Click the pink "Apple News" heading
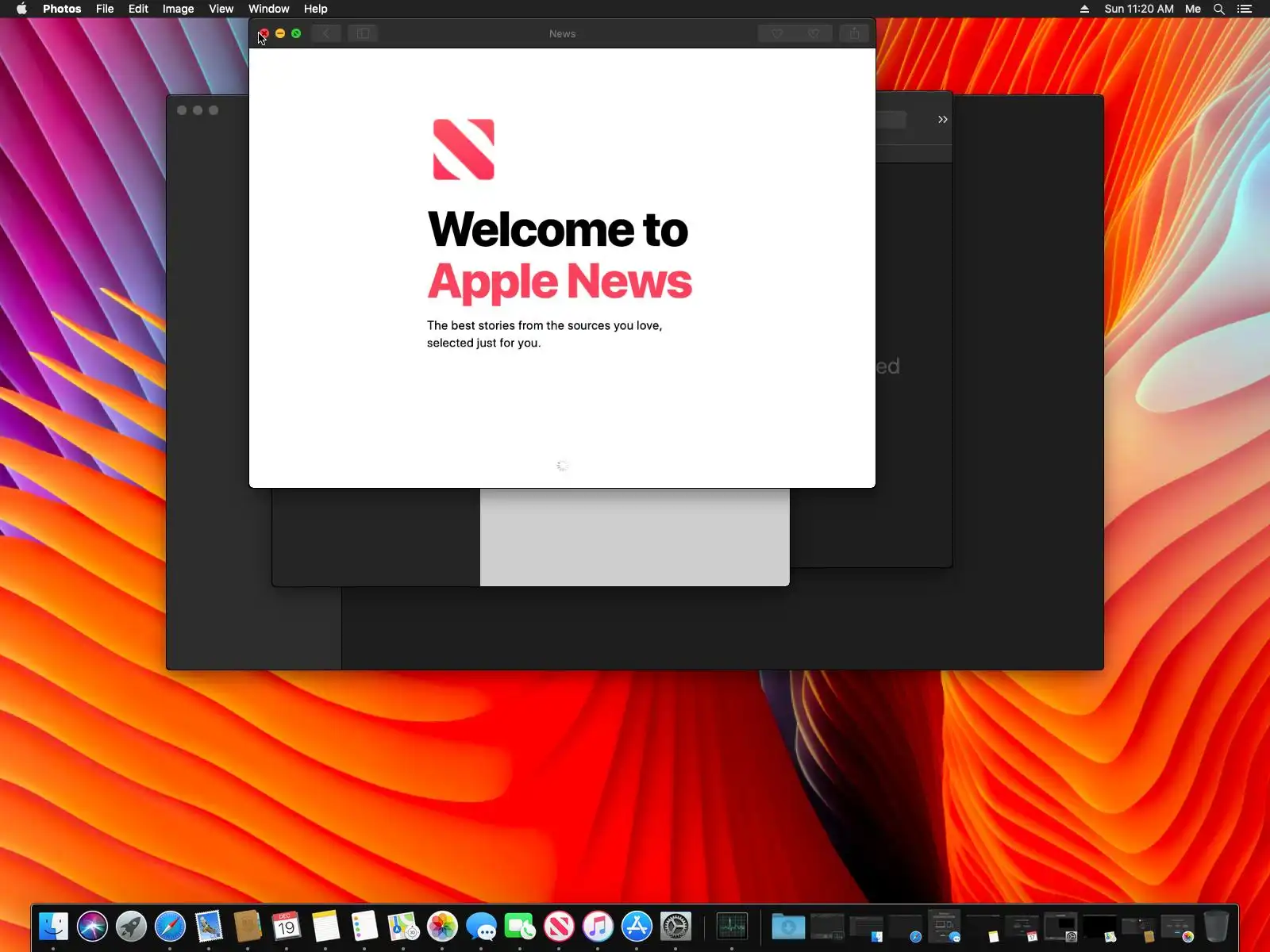1270x952 pixels. [x=560, y=282]
